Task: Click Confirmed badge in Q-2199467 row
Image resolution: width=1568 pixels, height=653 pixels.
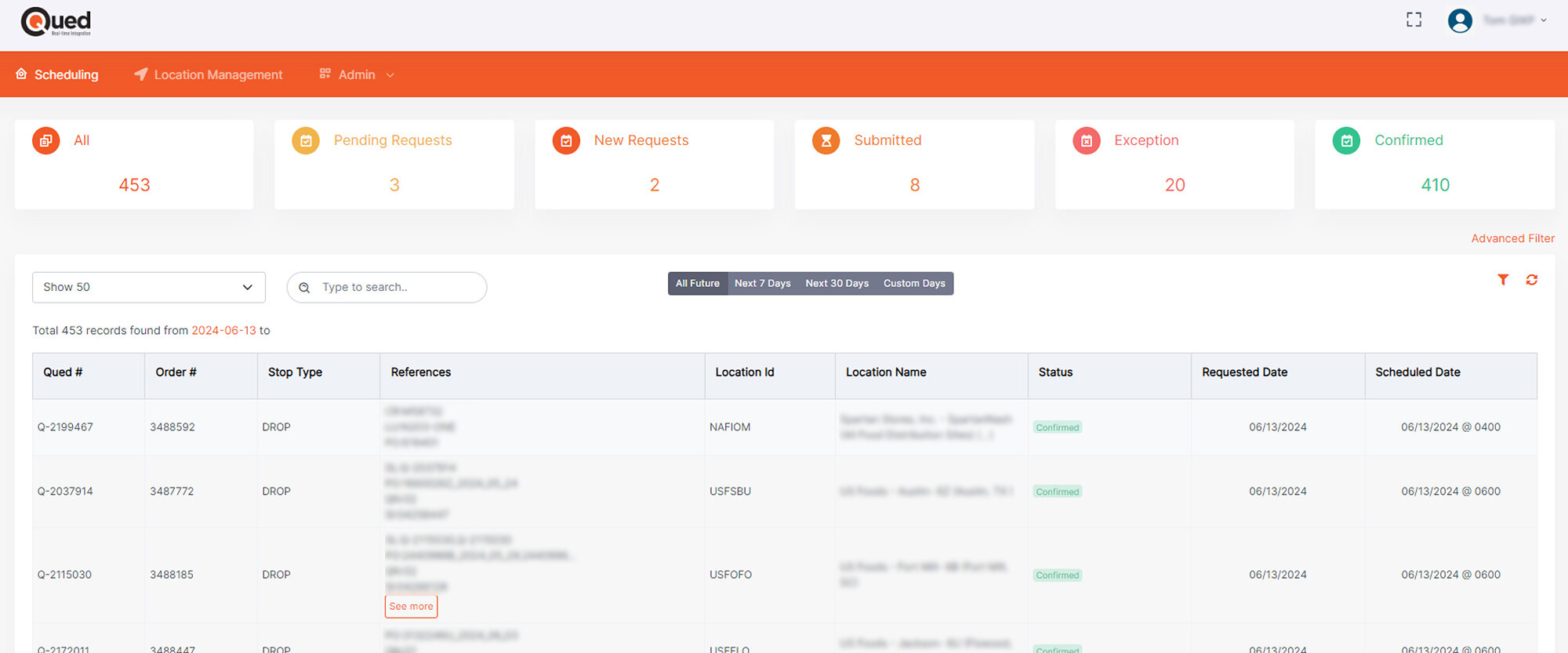Action: click(x=1058, y=427)
